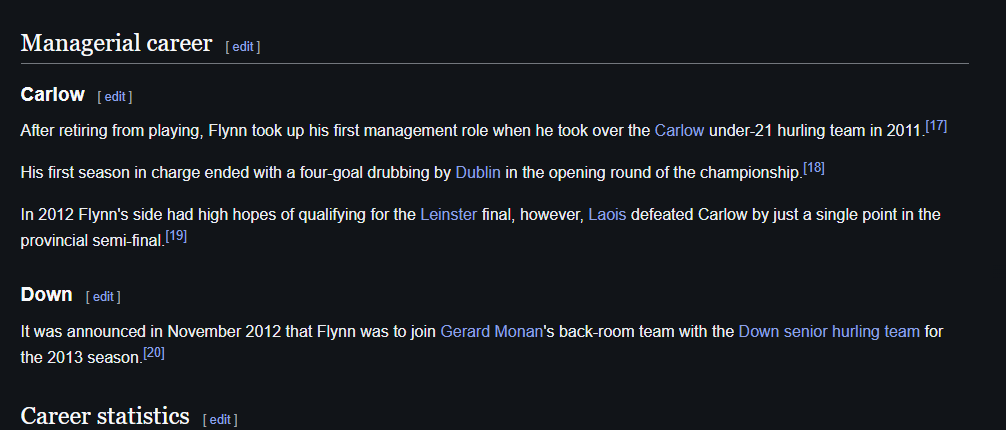This screenshot has width=1006, height=430.
Task: Click the Managerial career section heading
Action: 116,44
